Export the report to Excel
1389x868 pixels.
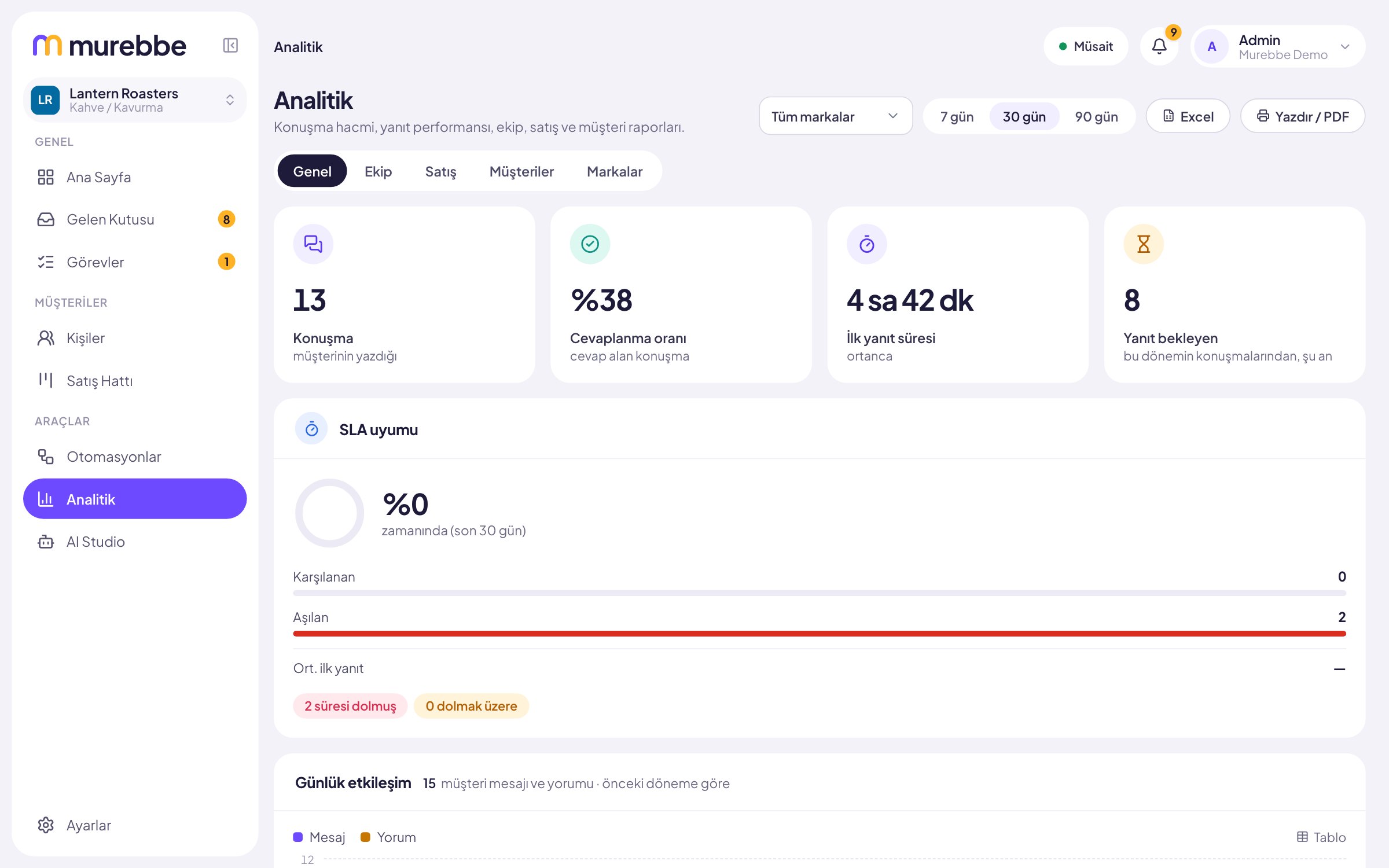pyautogui.click(x=1188, y=116)
